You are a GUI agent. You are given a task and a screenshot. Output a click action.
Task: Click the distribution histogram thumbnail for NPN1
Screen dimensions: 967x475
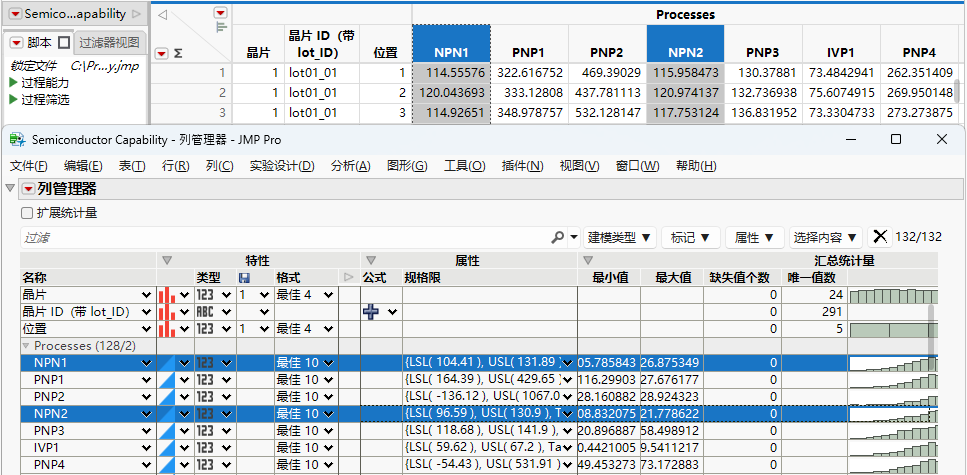tap(894, 363)
